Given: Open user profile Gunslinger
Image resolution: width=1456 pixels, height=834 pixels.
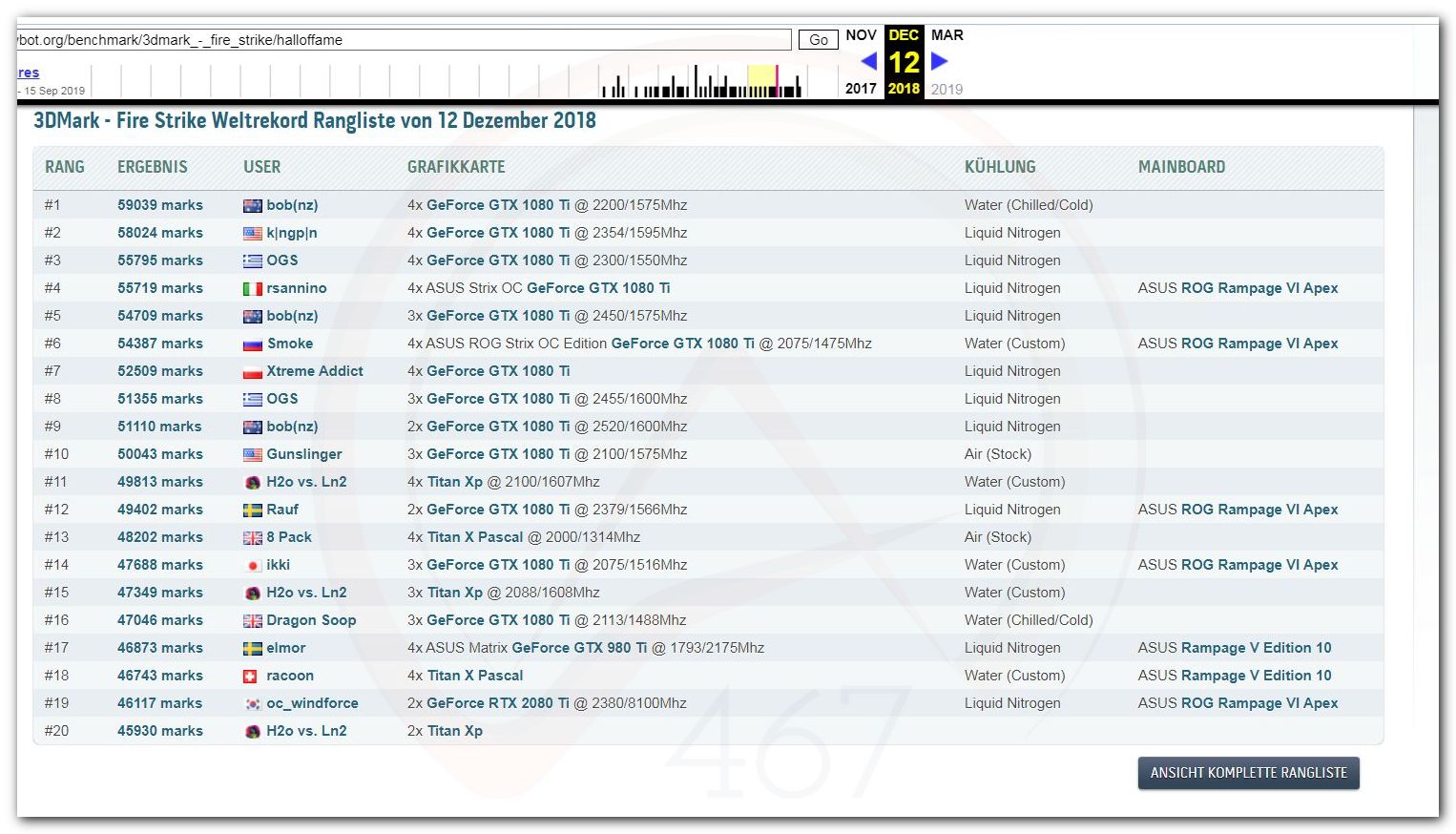Looking at the screenshot, I should [x=304, y=454].
